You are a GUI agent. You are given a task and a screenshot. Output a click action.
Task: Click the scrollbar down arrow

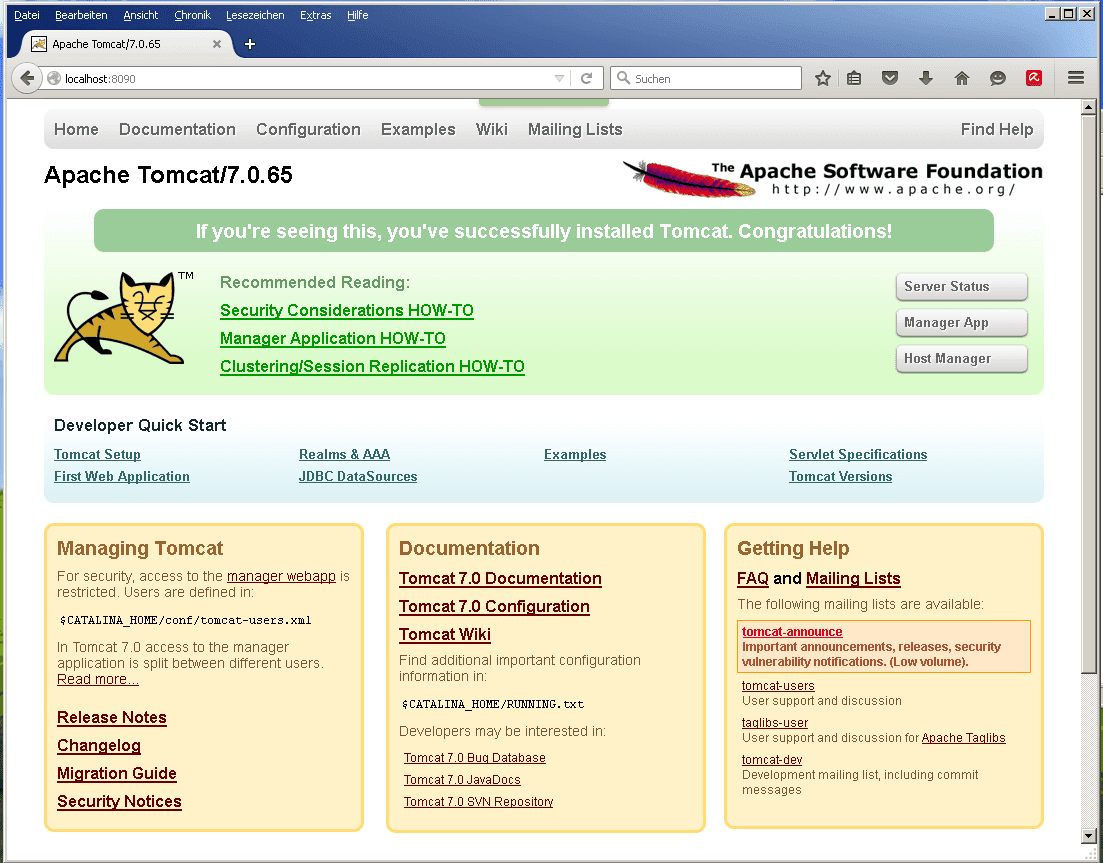pos(1090,835)
